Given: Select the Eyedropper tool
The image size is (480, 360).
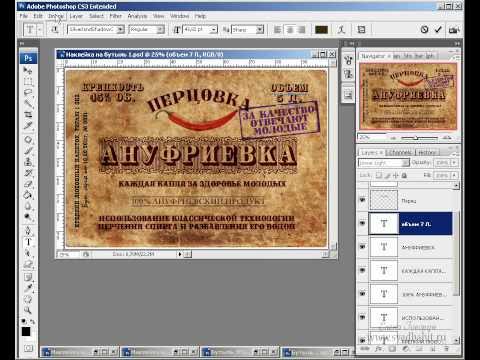Looking at the screenshot, I should tap(28, 288).
